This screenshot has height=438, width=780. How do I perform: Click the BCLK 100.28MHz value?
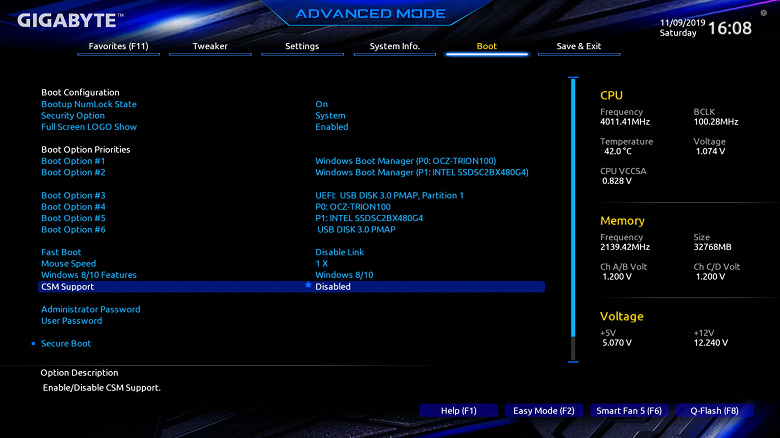(x=716, y=121)
